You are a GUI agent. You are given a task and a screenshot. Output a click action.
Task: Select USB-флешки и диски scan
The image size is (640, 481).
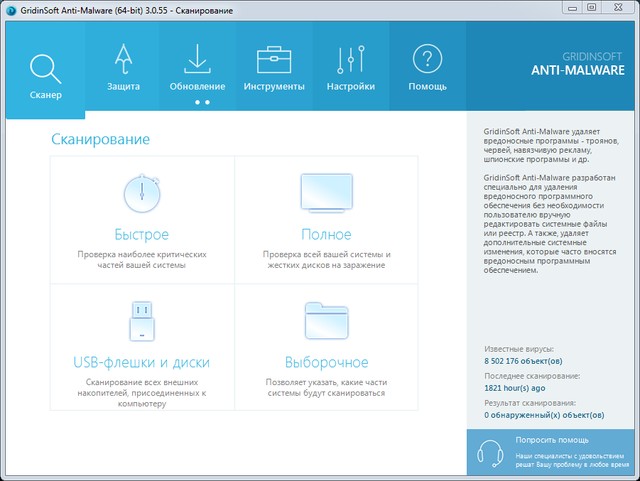point(141,361)
